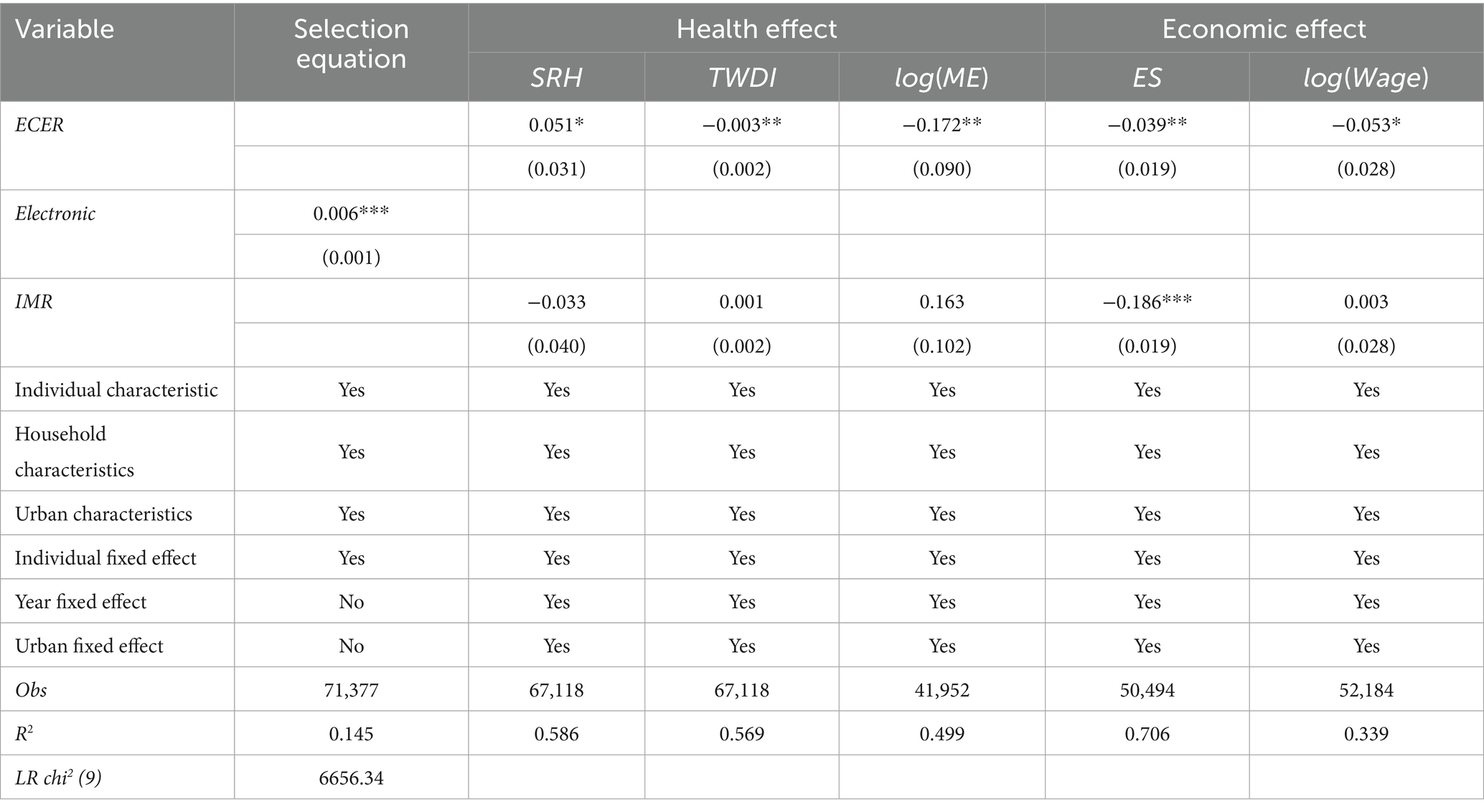Select the SRH column header
The image size is (1484, 812).
pyautogui.click(x=556, y=77)
